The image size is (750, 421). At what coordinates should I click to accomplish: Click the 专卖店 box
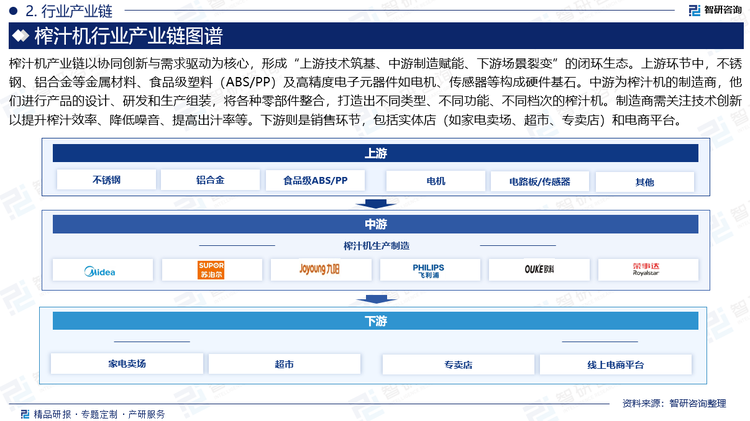[458, 365]
